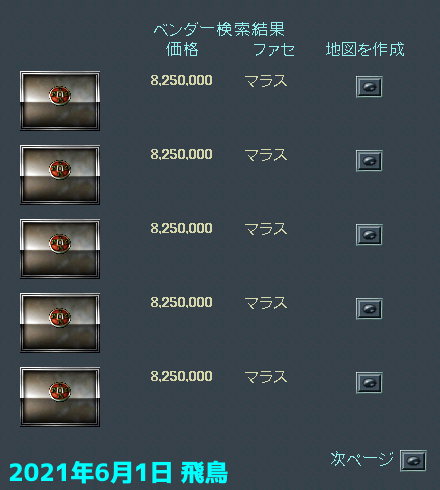Click the マラス facet in the fourth row
The width and height of the screenshot is (440, 490).
[266, 303]
